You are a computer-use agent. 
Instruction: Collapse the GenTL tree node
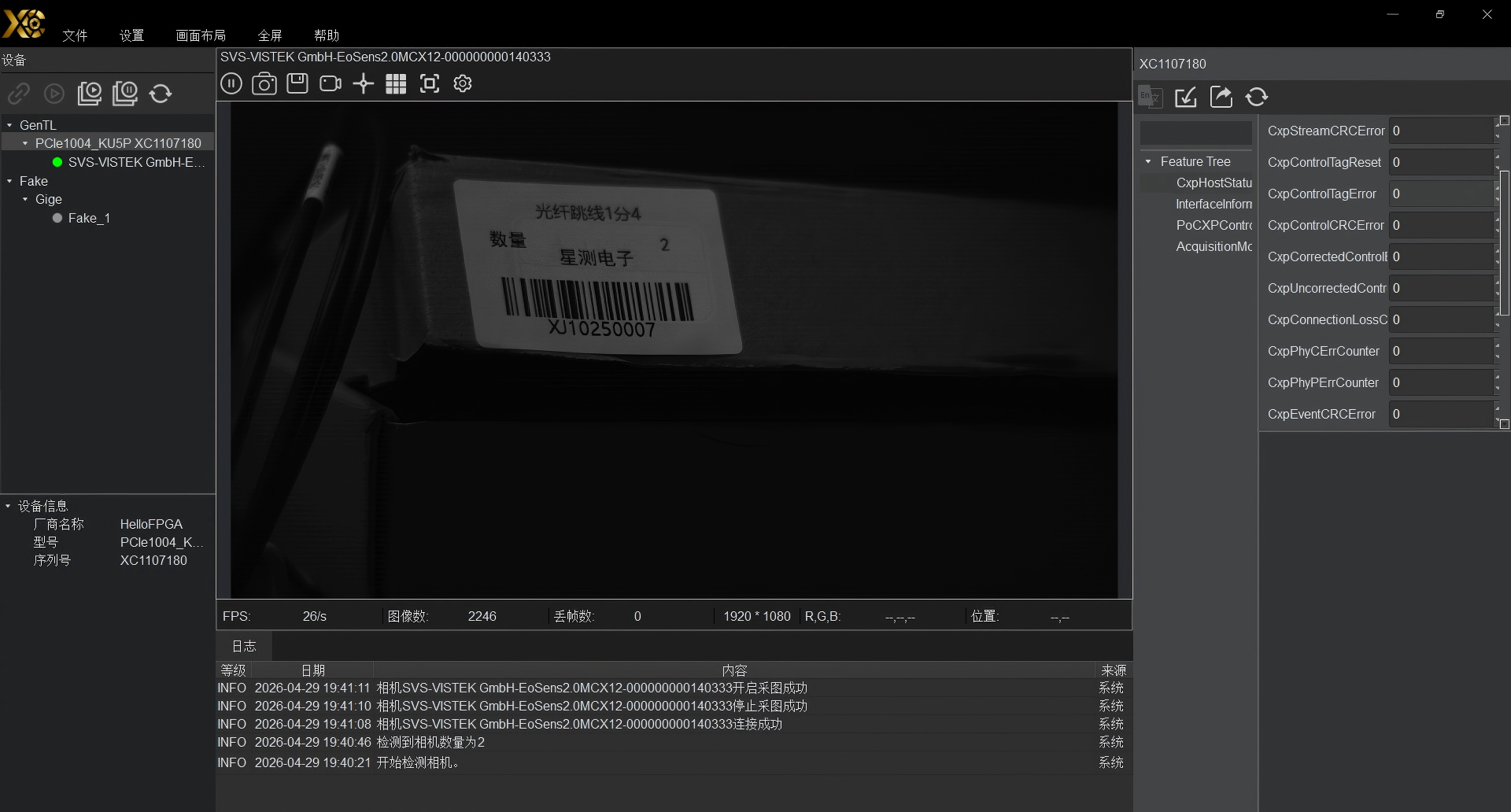9,125
